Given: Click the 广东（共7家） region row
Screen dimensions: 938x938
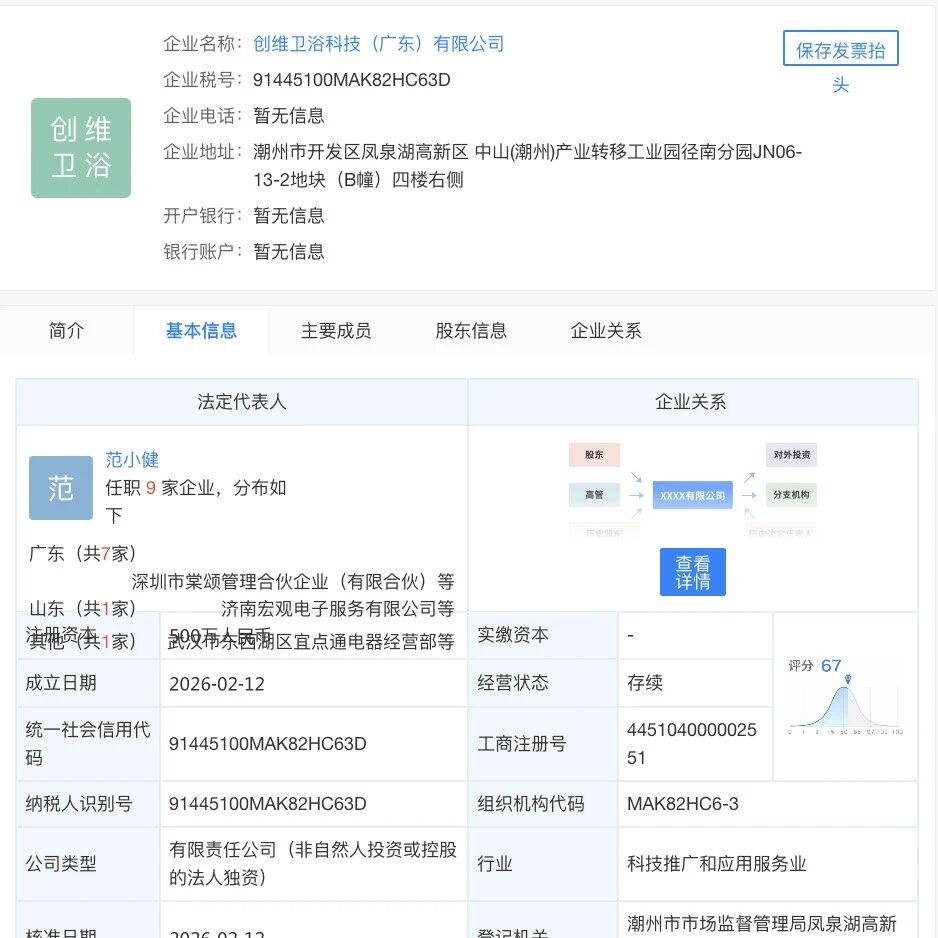Looking at the screenshot, I should click(x=83, y=553).
